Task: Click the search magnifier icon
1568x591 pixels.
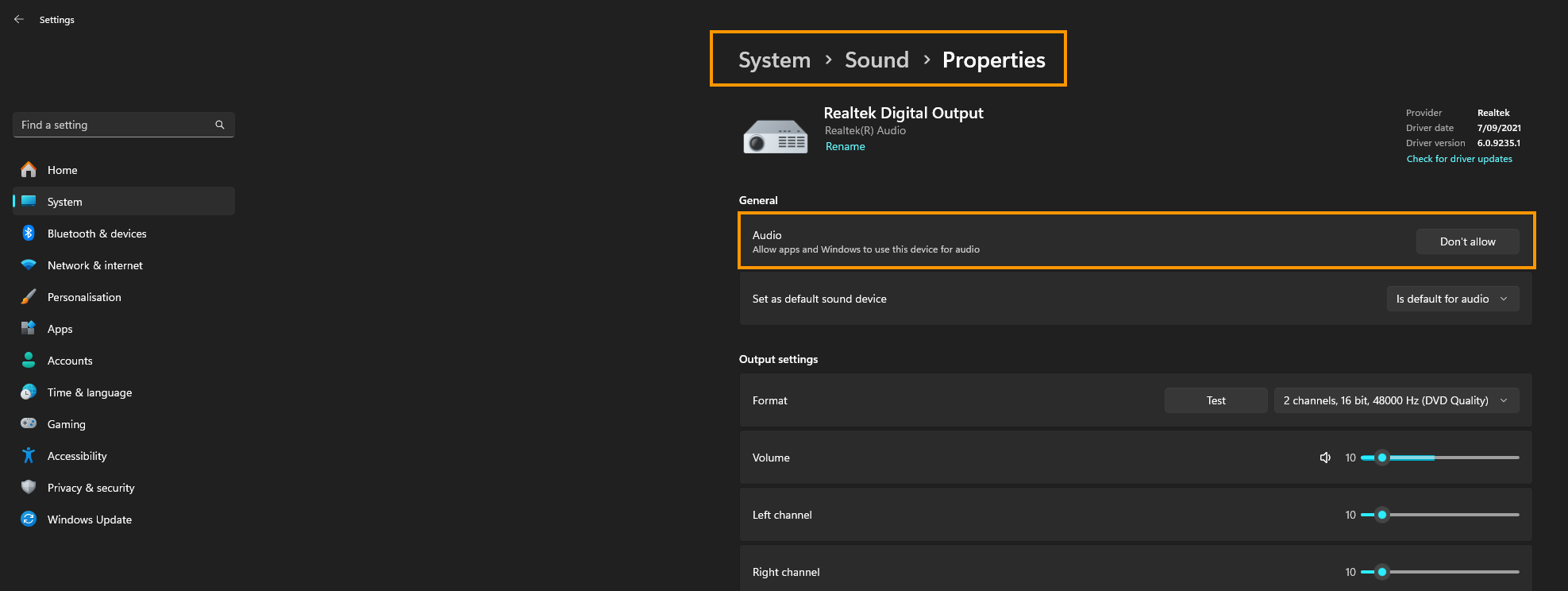Action: (220, 125)
